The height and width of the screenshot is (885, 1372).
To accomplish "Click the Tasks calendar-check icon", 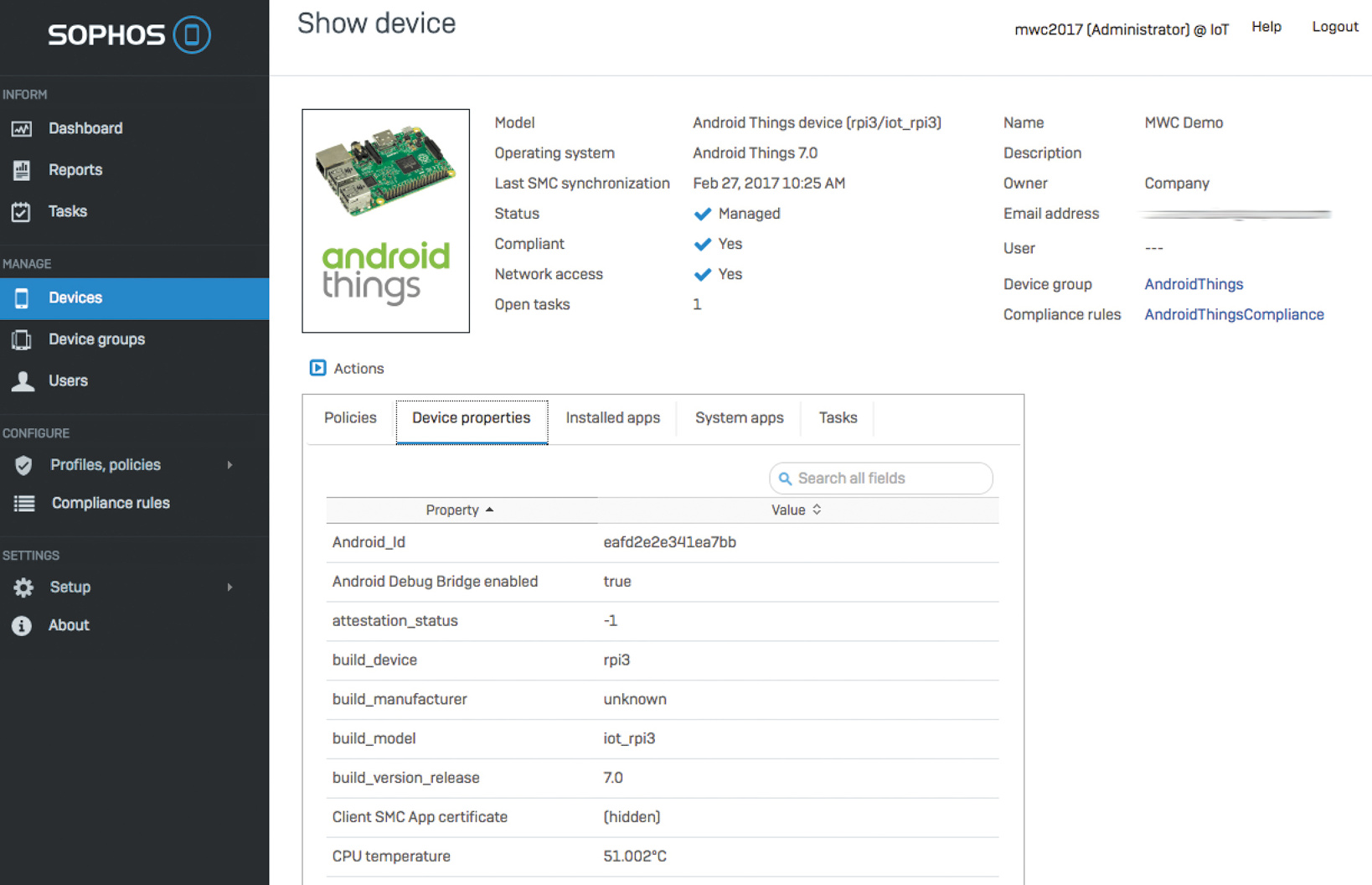I will (22, 212).
